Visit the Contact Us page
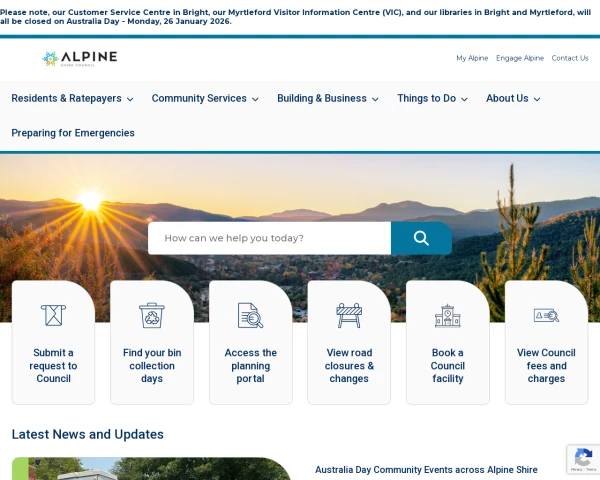Viewport: 600px width, 480px height. 570,58
